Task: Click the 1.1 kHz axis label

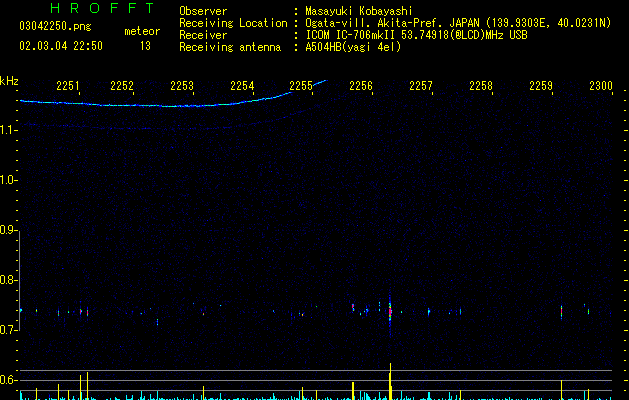Action: point(8,130)
